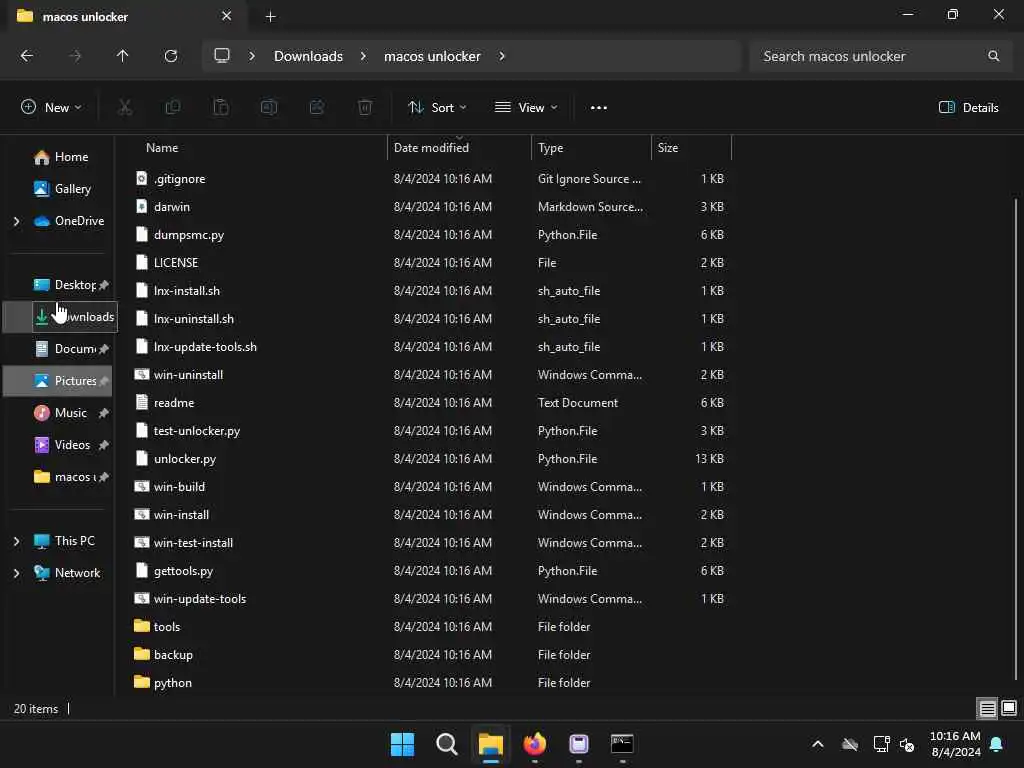Toggle the Details pane
This screenshot has height=768, width=1024.
coord(968,108)
